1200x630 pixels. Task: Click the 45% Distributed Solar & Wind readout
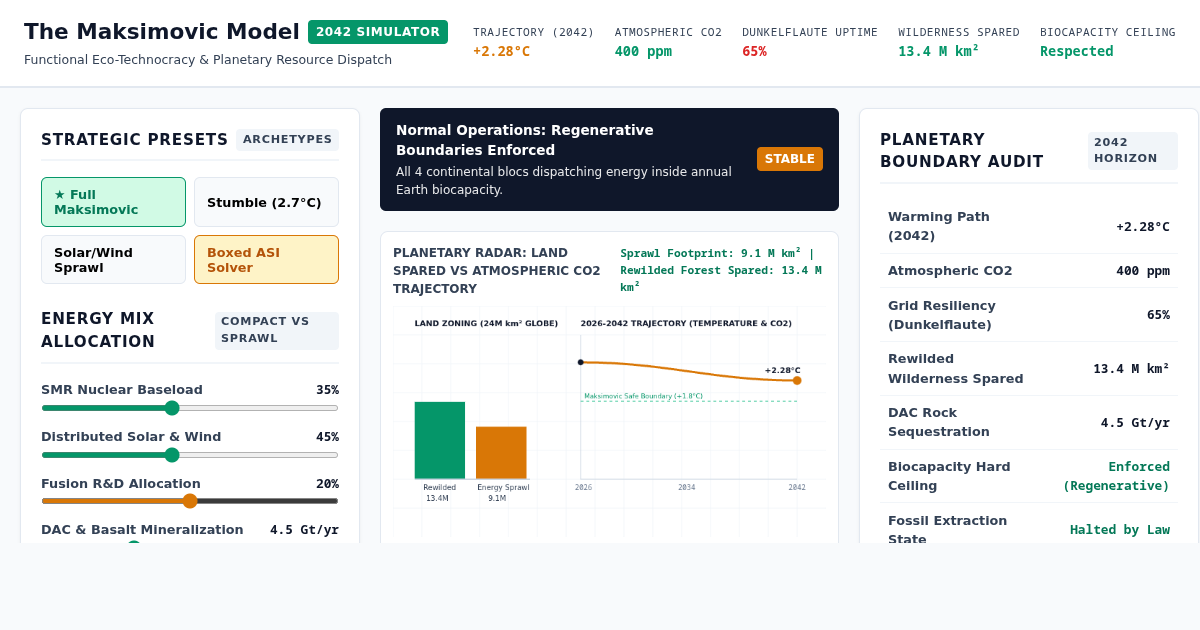[327, 437]
